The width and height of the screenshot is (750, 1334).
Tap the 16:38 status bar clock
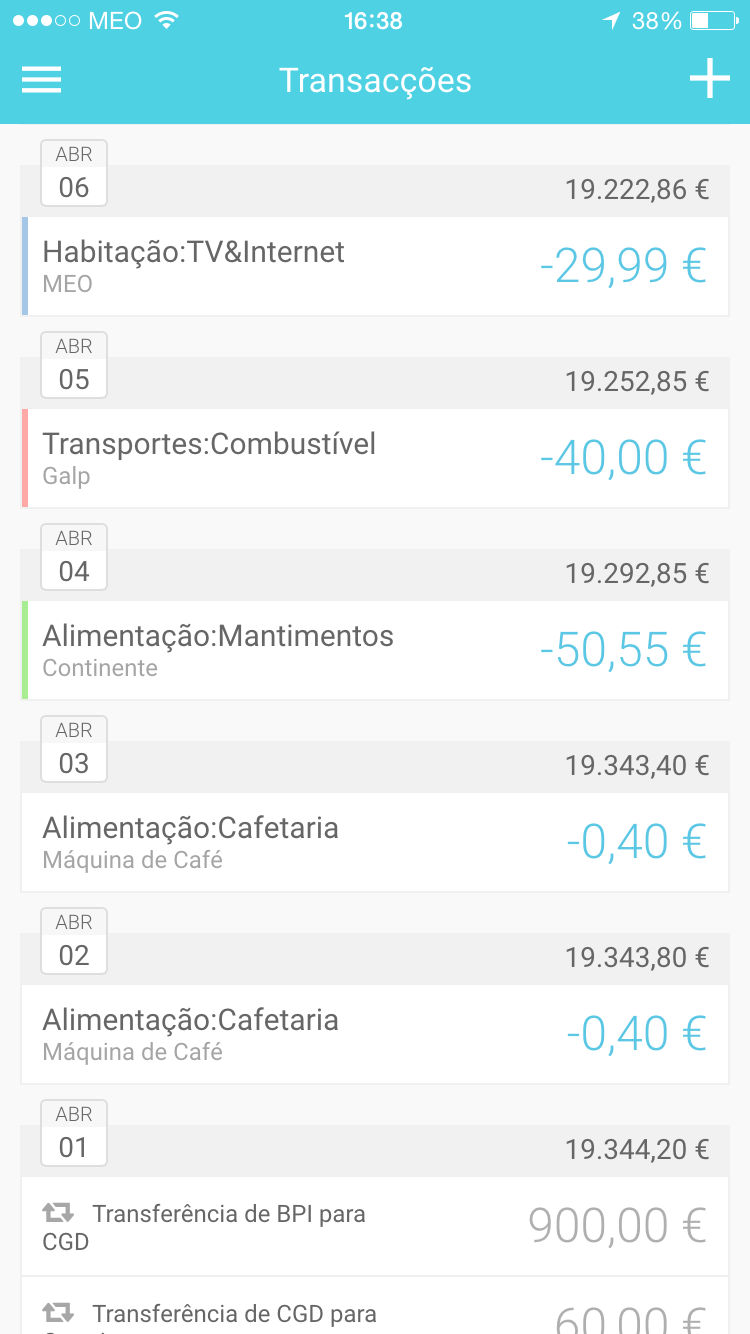pos(373,20)
